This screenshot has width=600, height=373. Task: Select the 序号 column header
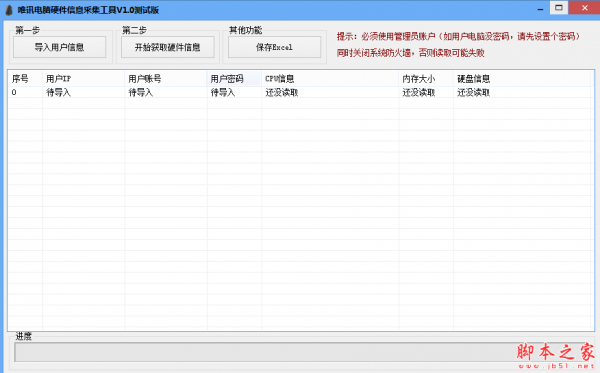coord(25,79)
